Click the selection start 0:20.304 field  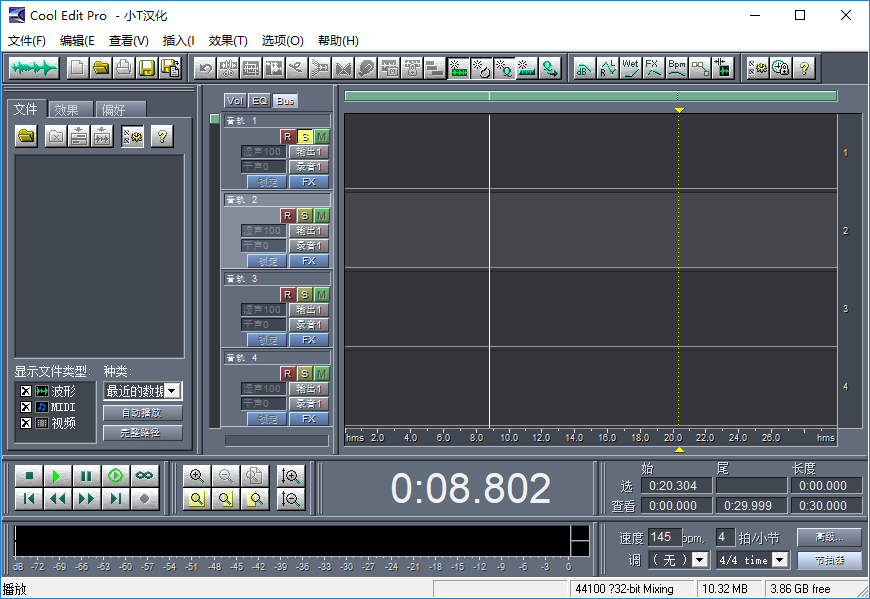pyautogui.click(x=676, y=485)
